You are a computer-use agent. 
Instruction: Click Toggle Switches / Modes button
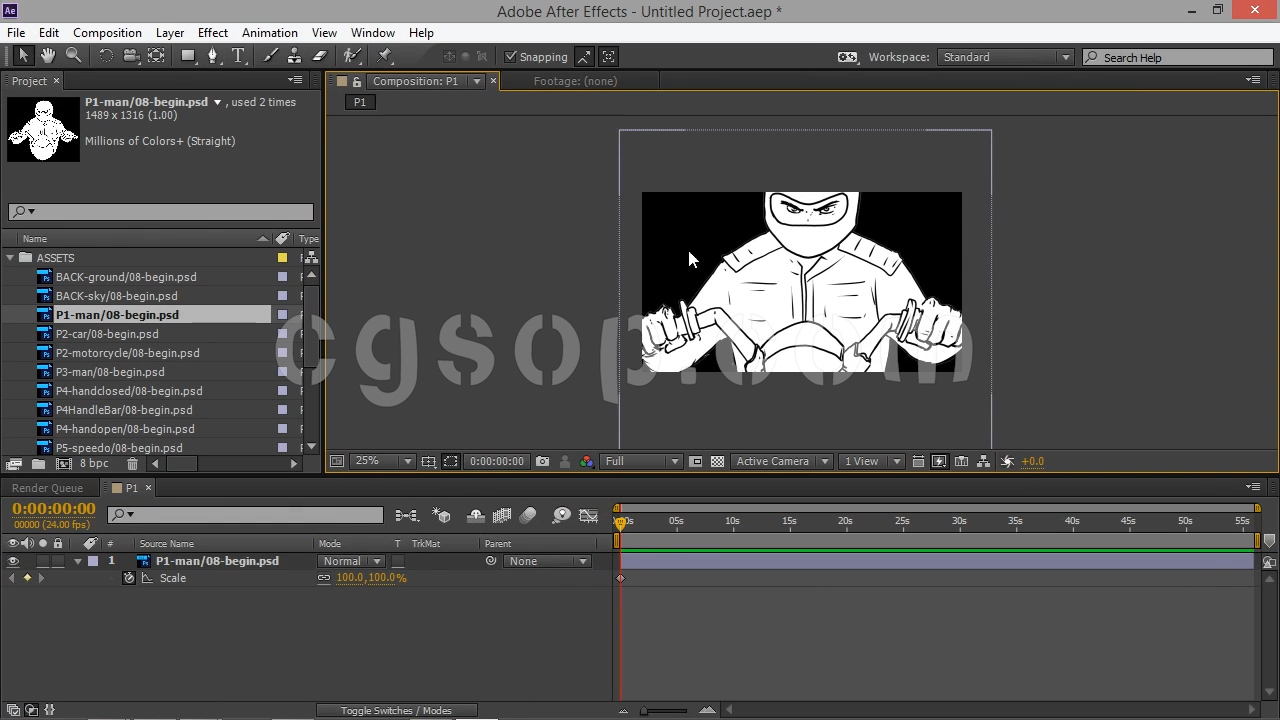click(396, 710)
